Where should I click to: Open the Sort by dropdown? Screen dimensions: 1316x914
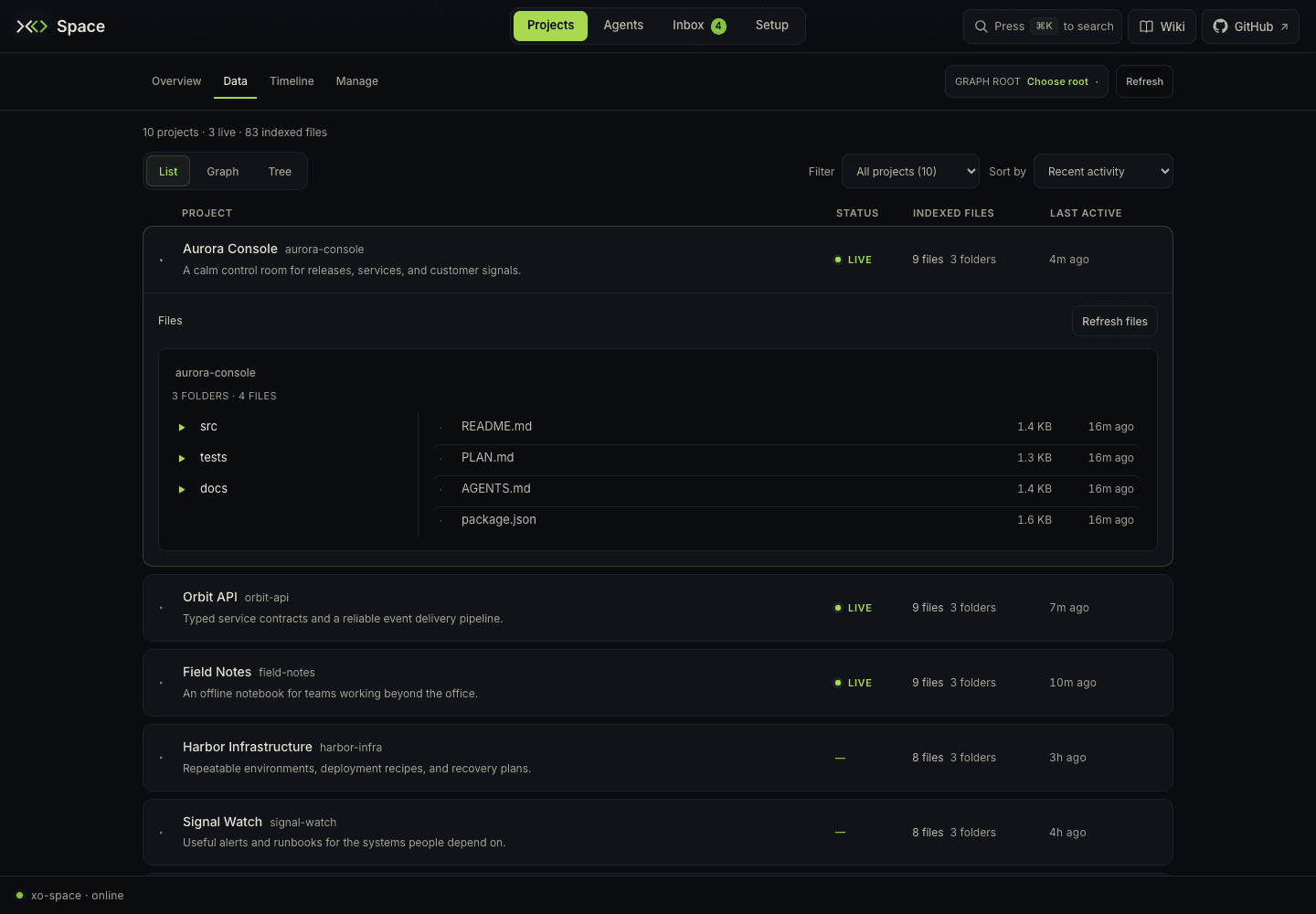click(x=1103, y=171)
